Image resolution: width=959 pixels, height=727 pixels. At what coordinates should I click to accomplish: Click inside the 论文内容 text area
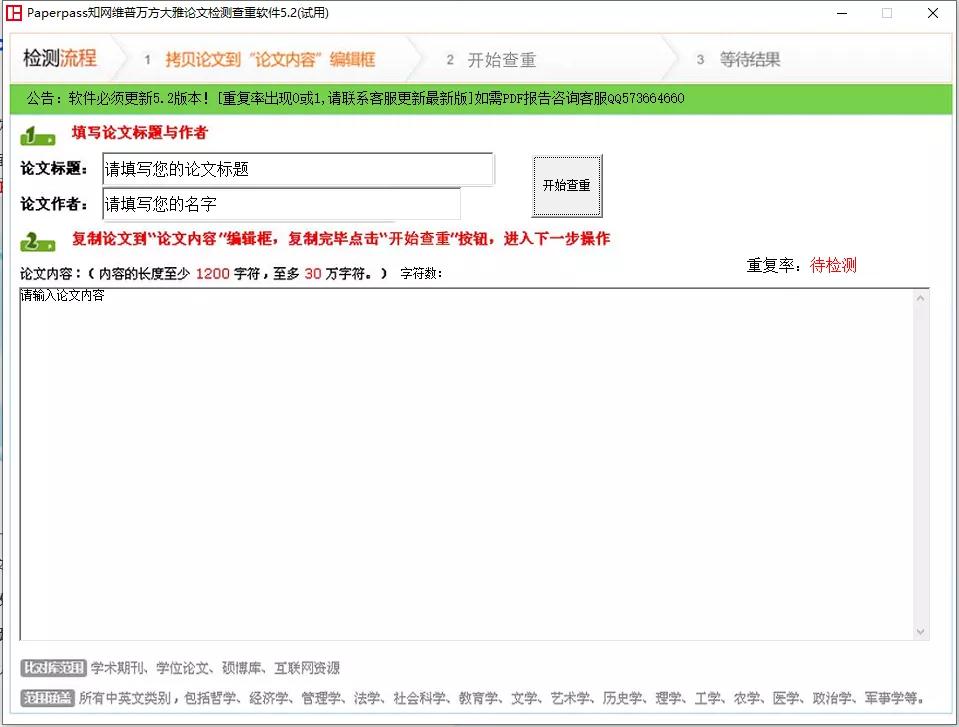(467, 464)
